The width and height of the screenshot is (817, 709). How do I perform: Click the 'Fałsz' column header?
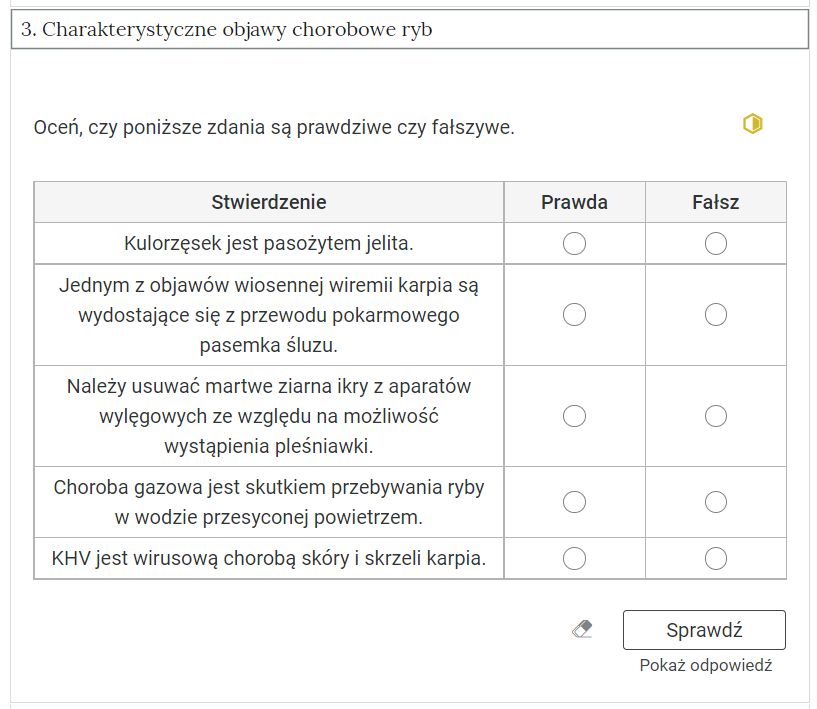pos(715,202)
